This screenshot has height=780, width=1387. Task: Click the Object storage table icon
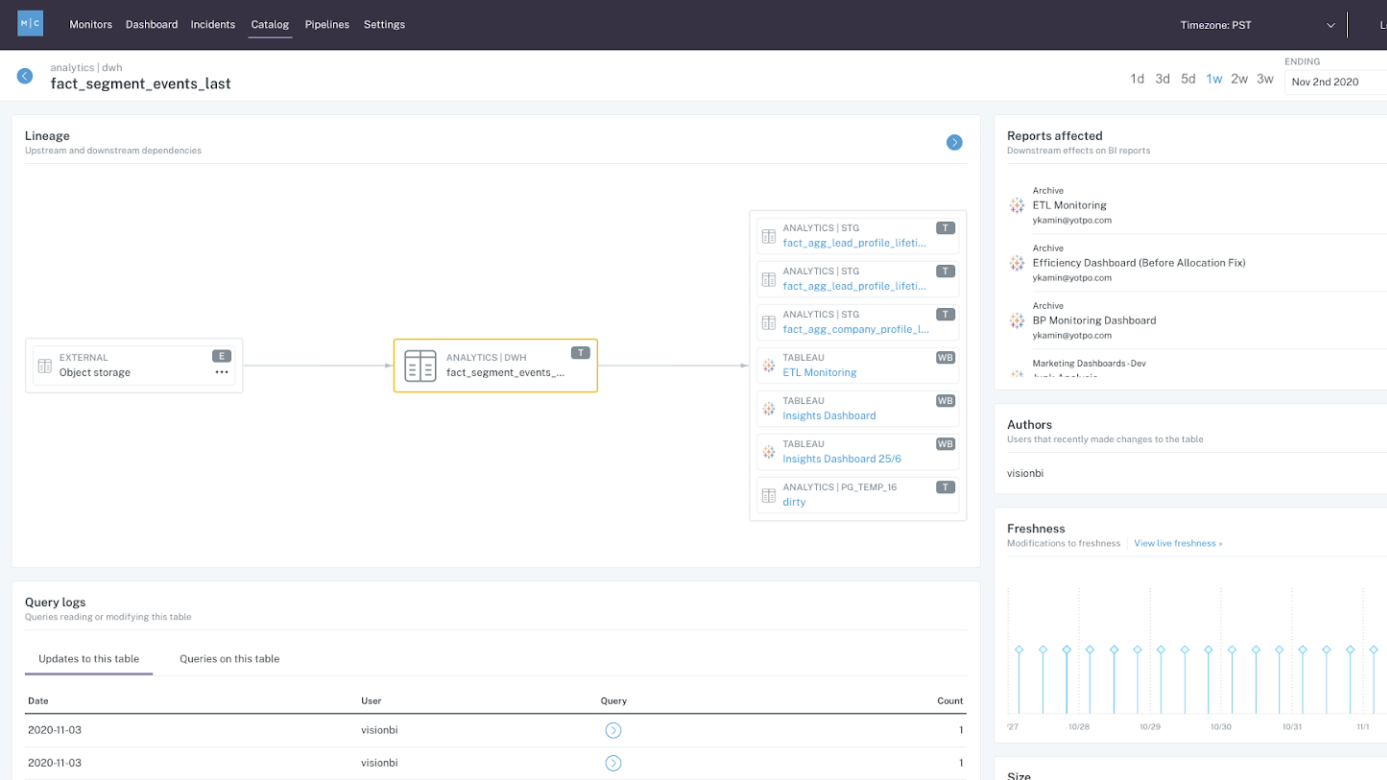[45, 366]
